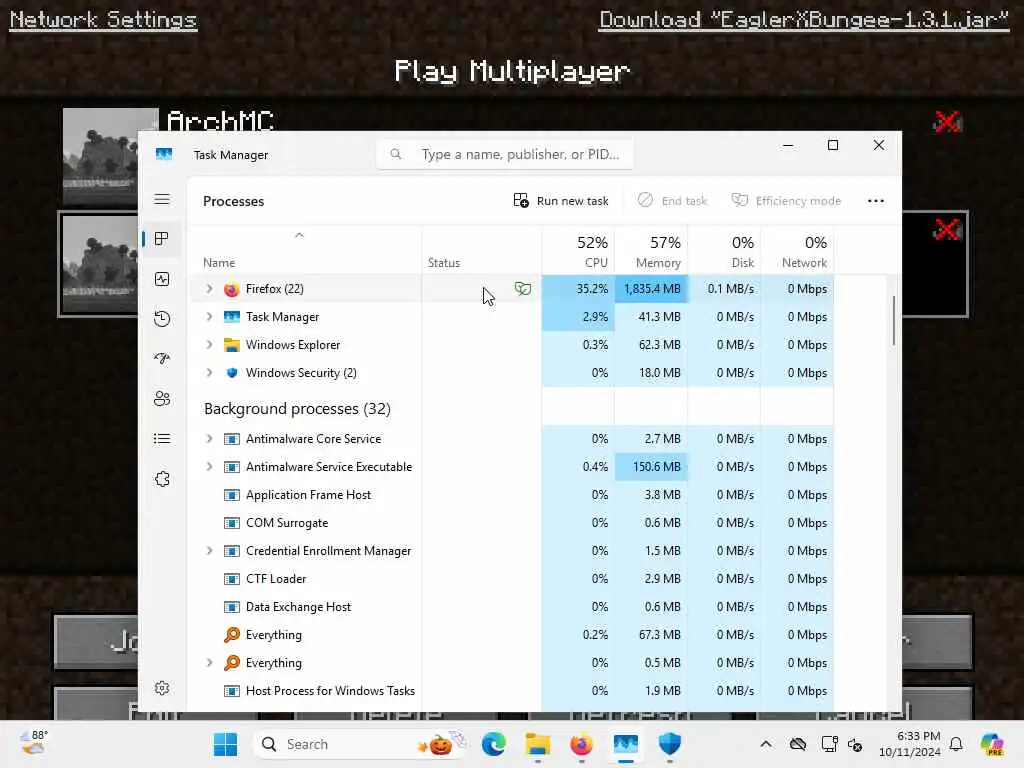Click the 1,835.4 MB memory cell for Firefox

tap(651, 289)
